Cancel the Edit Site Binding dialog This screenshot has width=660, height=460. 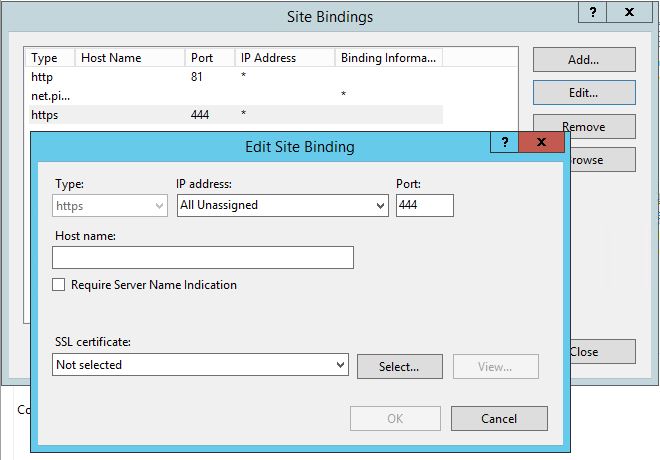(x=499, y=418)
